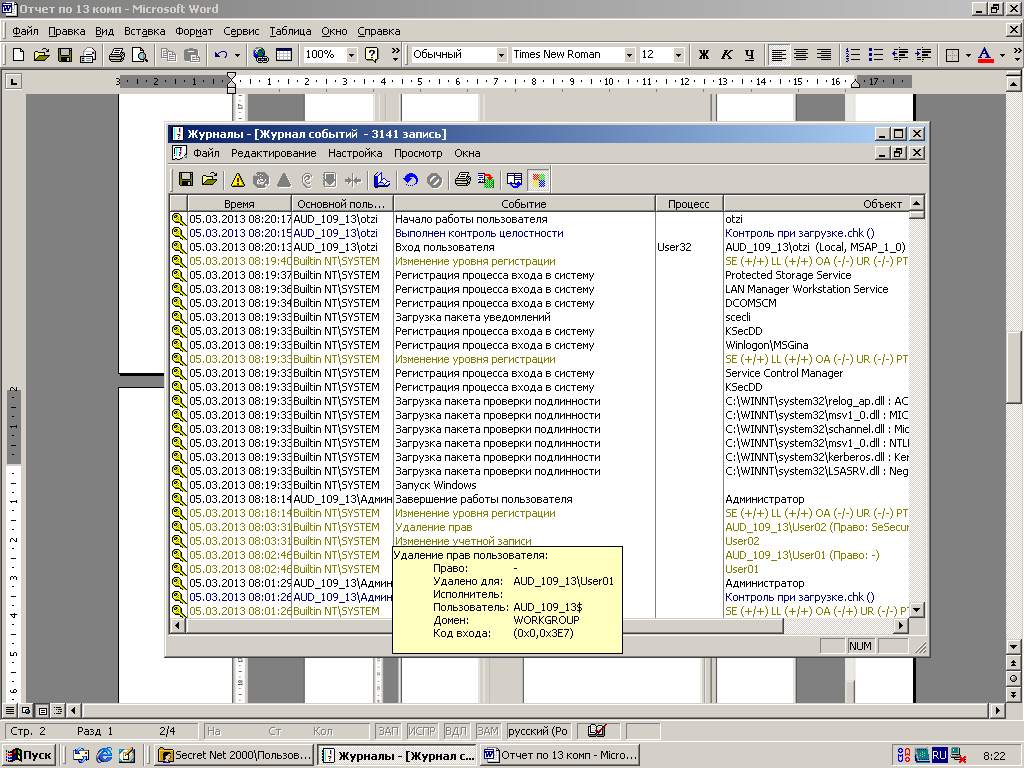
Task: Center align text in Word
Action: tap(801, 55)
